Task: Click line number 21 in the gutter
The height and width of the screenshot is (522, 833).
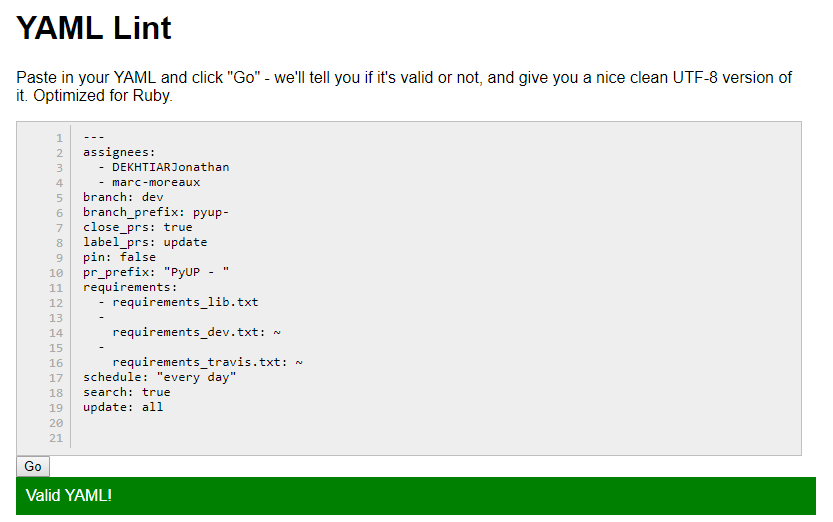Action: [56, 438]
